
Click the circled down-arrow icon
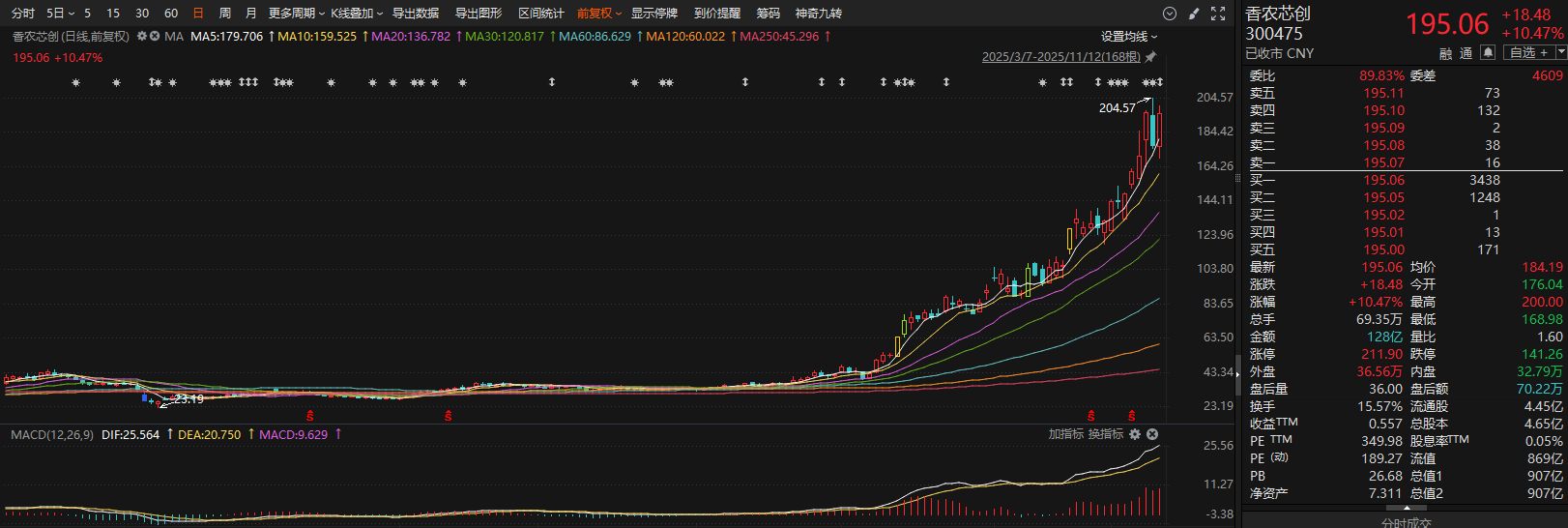coord(1170,14)
